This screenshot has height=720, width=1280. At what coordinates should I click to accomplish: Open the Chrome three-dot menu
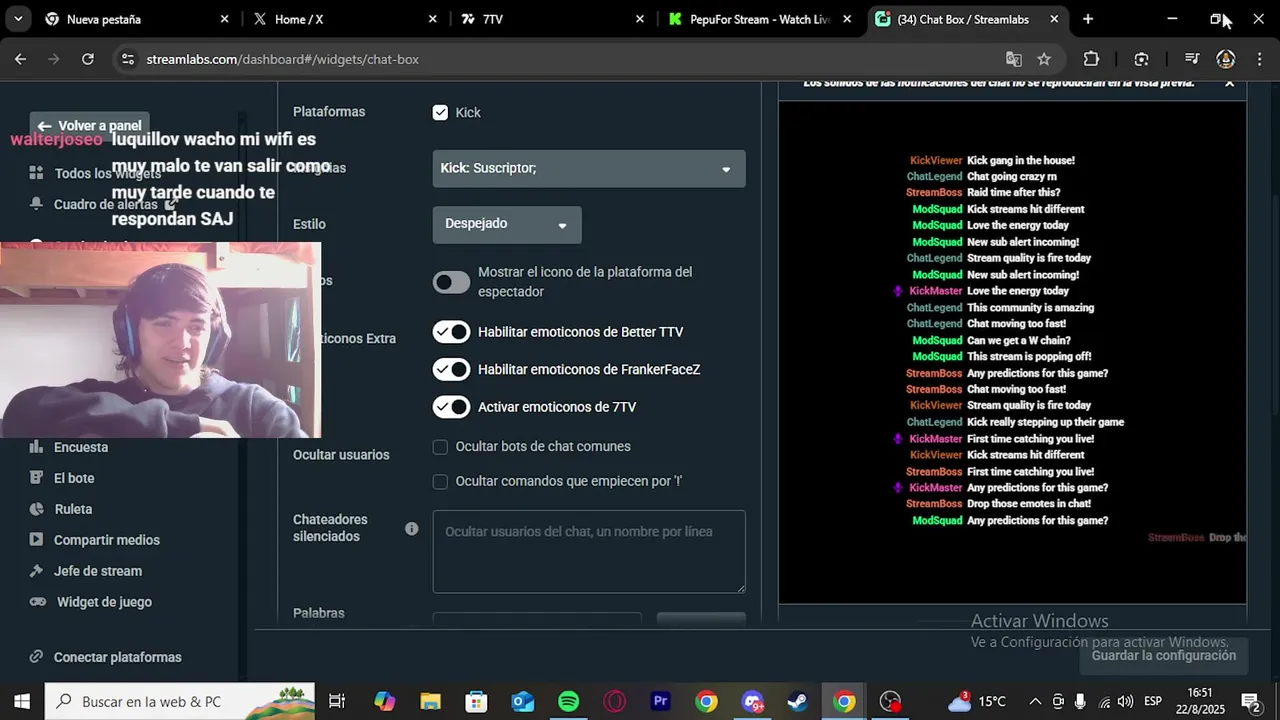coord(1259,59)
